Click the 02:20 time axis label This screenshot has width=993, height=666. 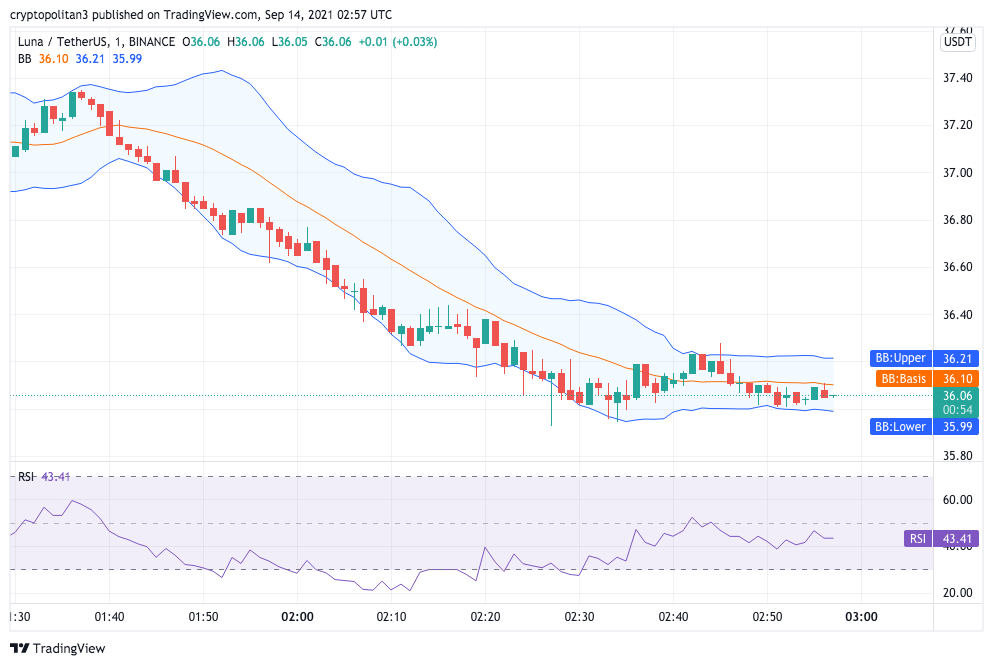pos(485,617)
